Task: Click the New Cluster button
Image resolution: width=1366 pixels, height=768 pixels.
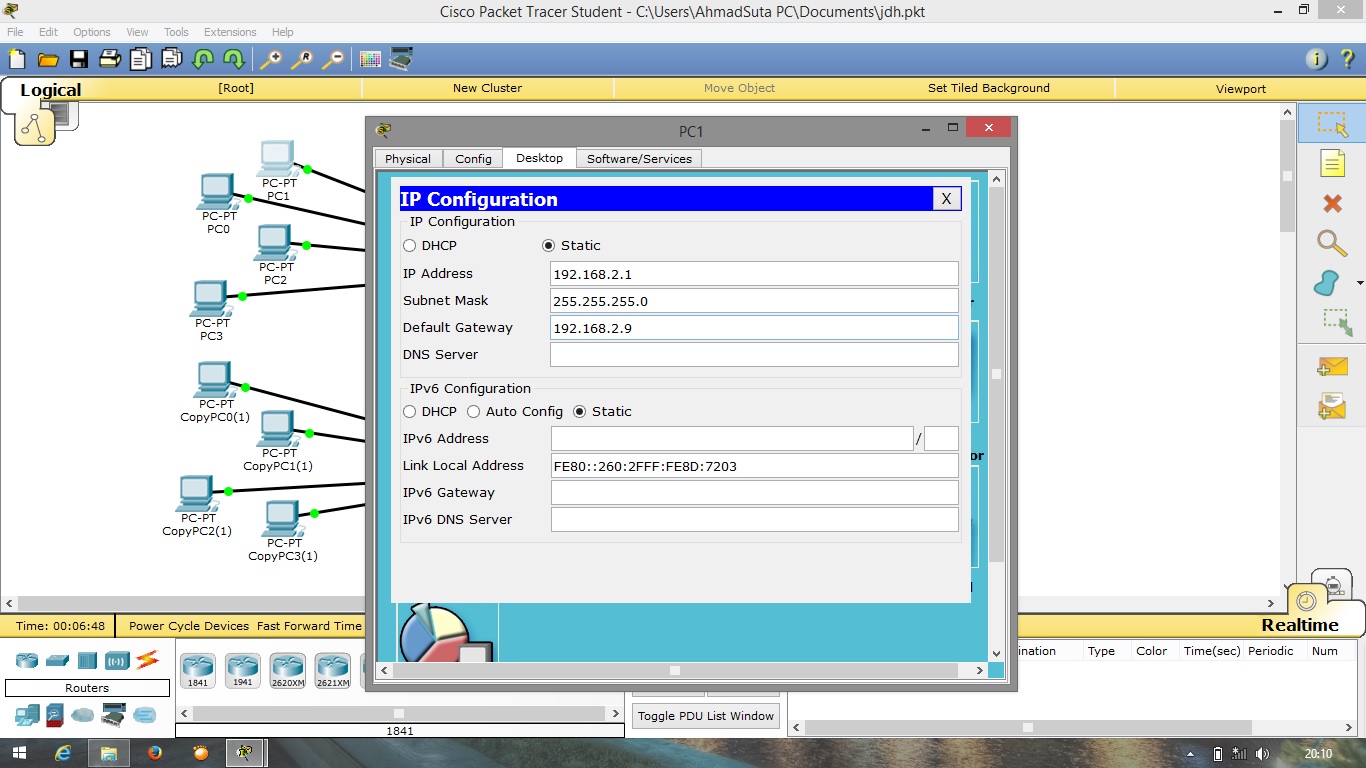Action: [487, 88]
